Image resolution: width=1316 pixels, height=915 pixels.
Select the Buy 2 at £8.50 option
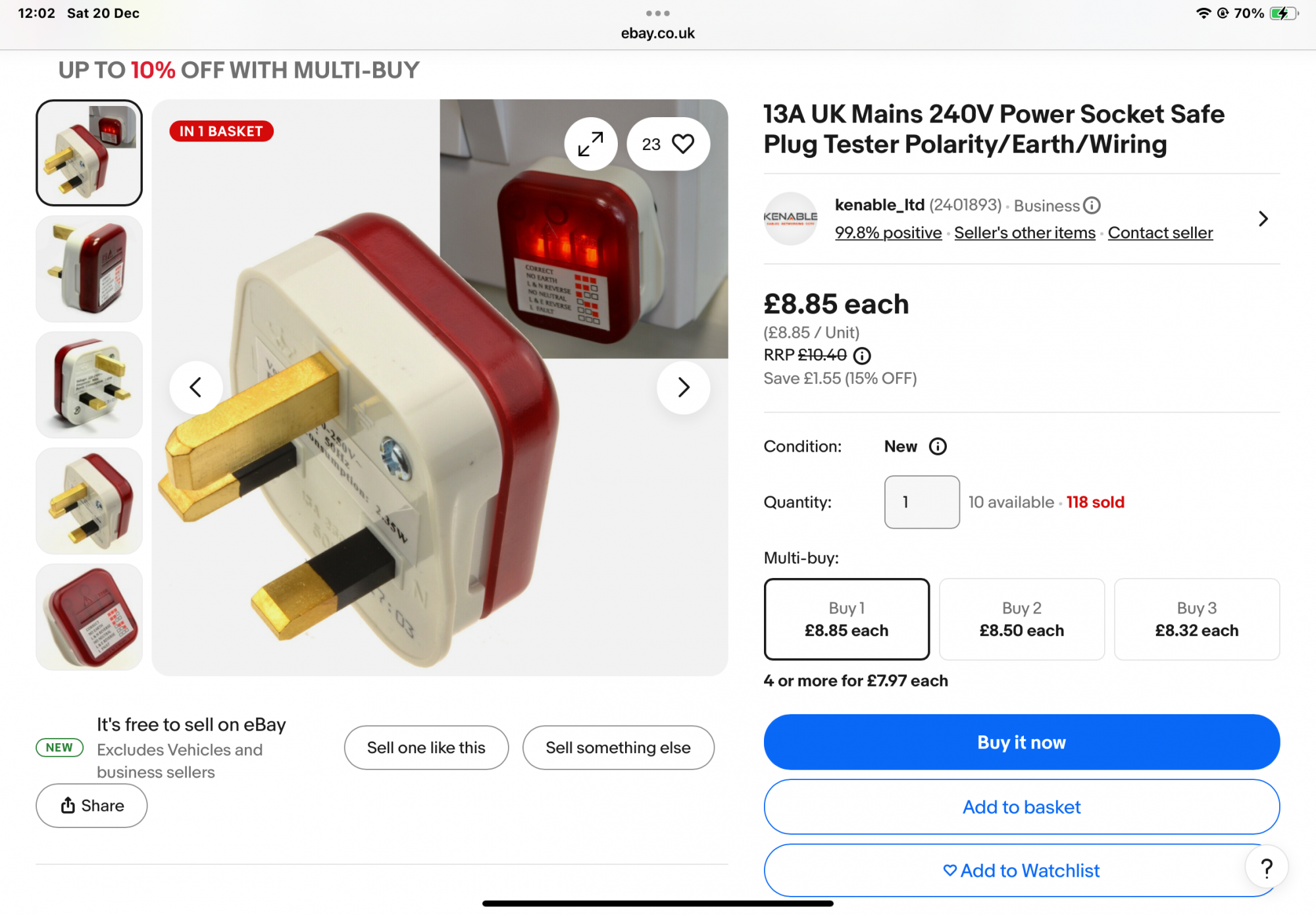coord(1021,619)
